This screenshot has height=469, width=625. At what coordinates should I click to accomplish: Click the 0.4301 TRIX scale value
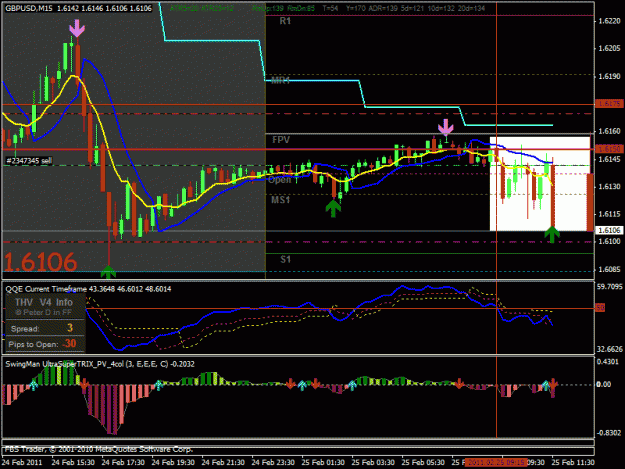pyautogui.click(x=609, y=362)
